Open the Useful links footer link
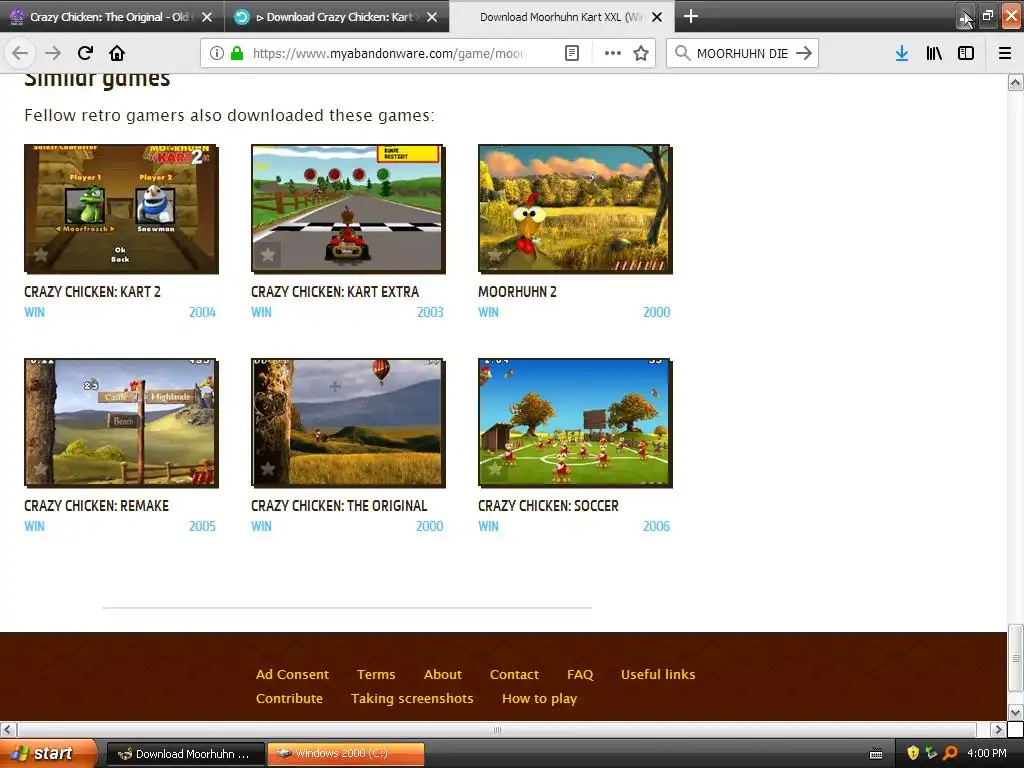The height and width of the screenshot is (768, 1024). pyautogui.click(x=658, y=674)
